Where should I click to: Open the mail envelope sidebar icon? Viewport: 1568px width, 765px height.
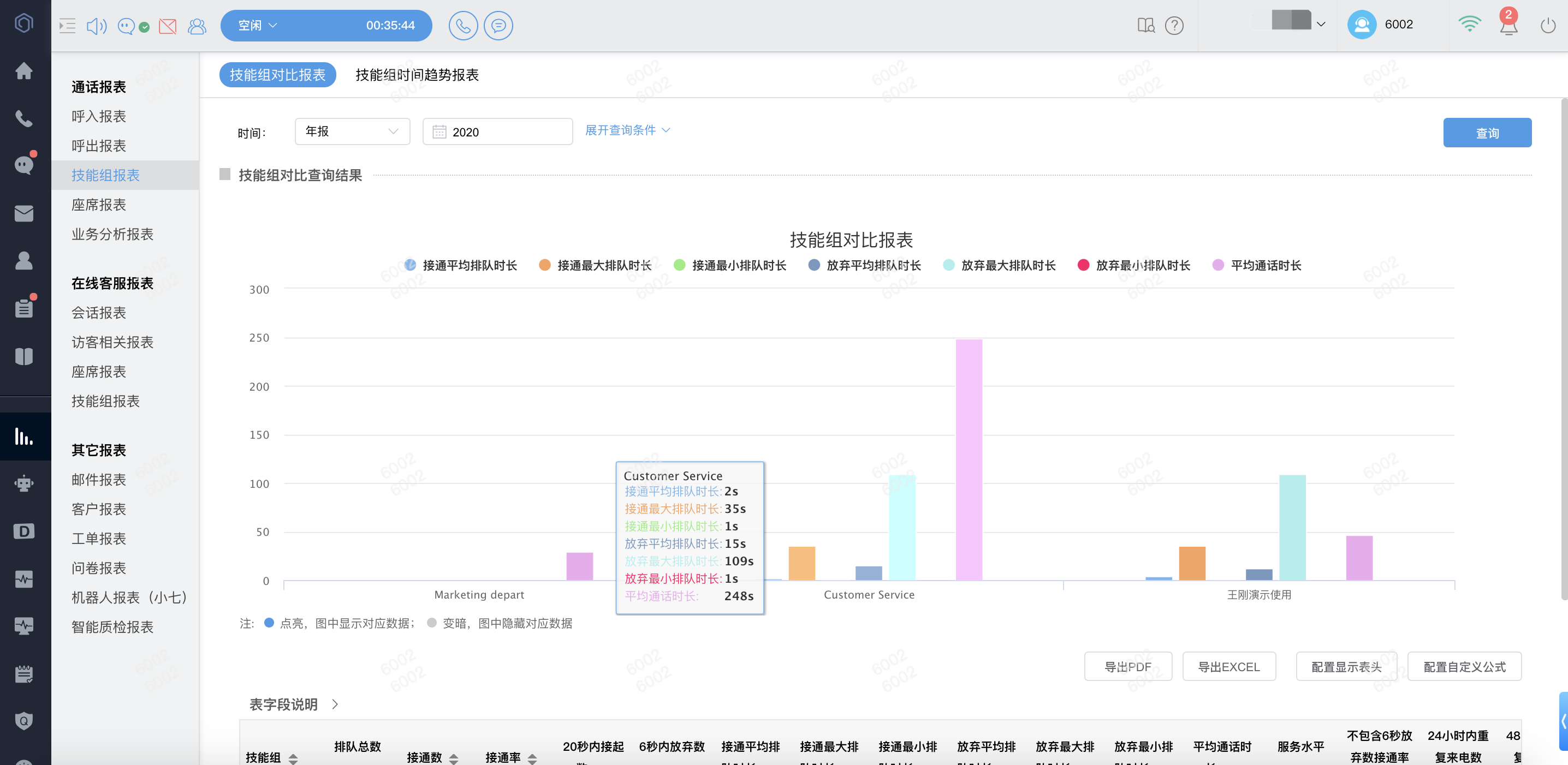tap(23, 213)
